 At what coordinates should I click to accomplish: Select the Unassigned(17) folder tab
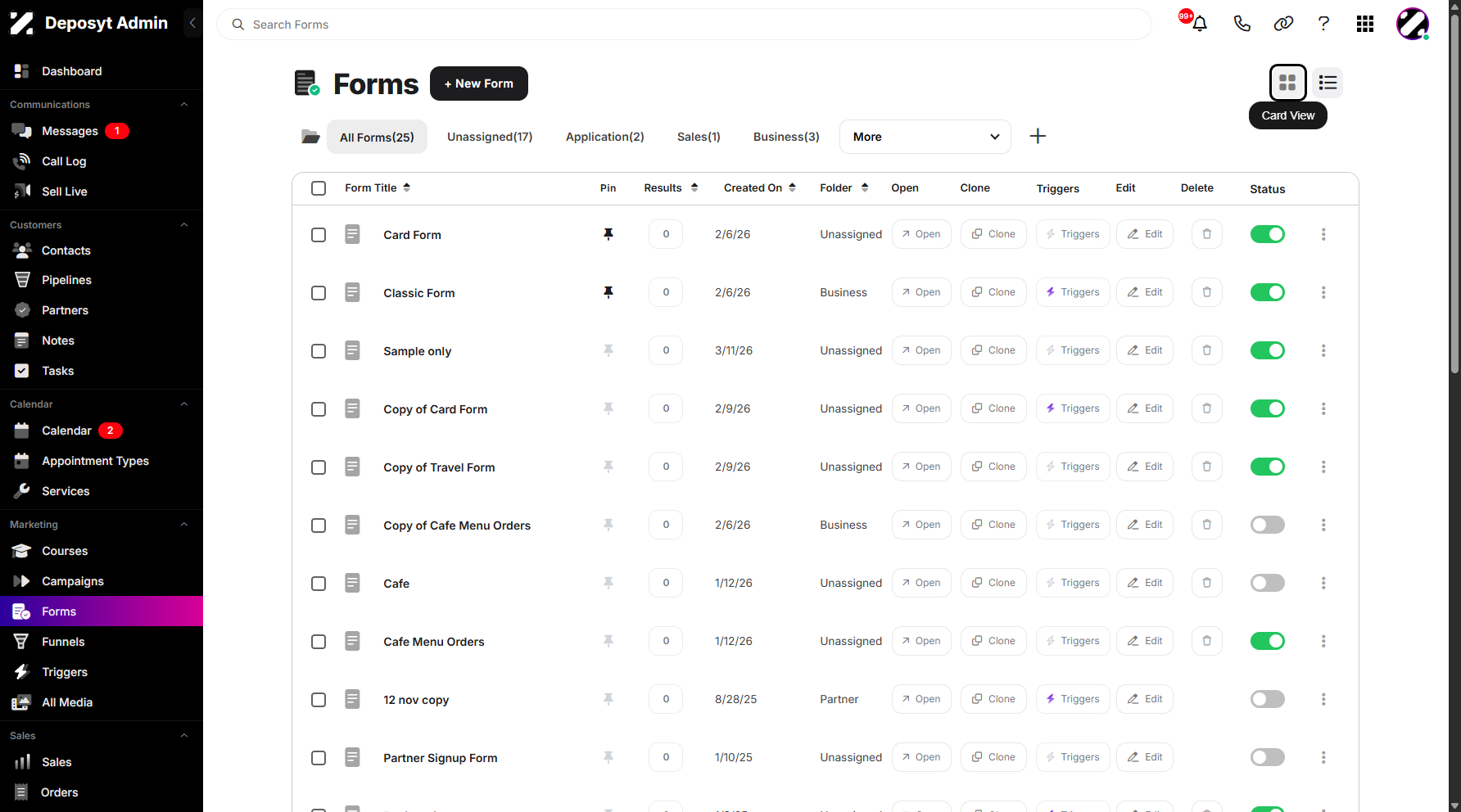point(490,137)
